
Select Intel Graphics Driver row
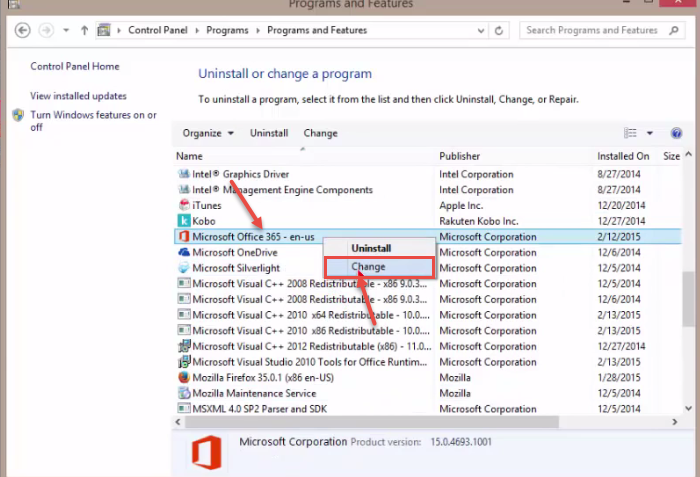click(x=428, y=174)
